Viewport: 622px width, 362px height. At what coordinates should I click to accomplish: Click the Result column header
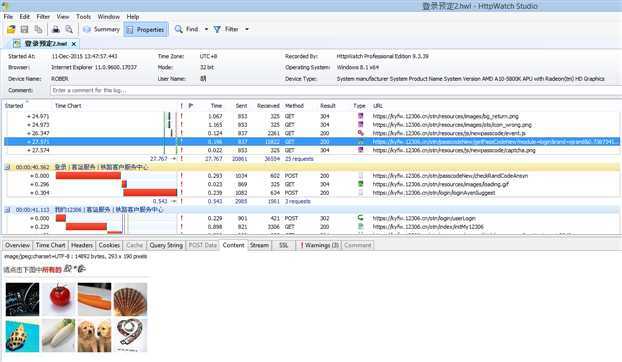click(328, 106)
